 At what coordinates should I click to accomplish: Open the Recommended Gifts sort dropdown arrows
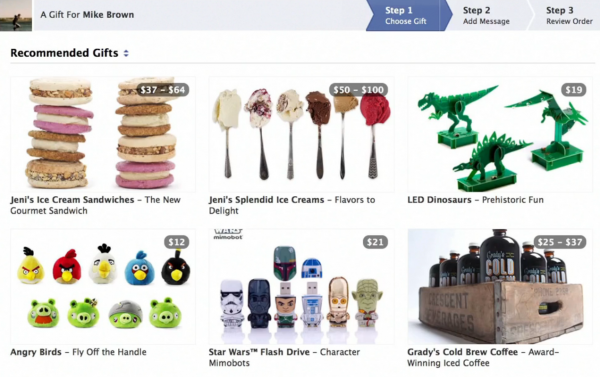[x=126, y=53]
